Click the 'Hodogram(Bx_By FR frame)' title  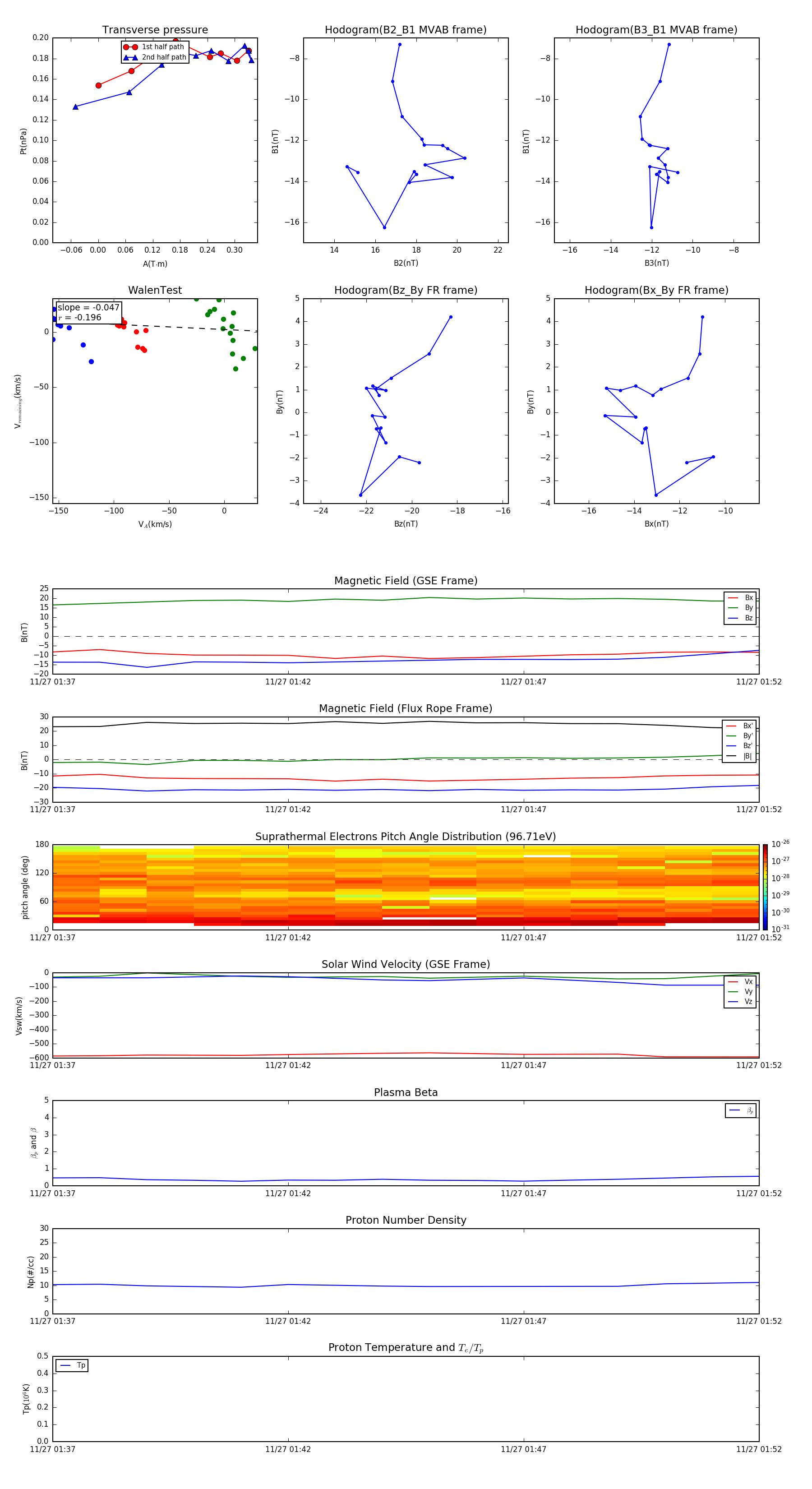(656, 290)
